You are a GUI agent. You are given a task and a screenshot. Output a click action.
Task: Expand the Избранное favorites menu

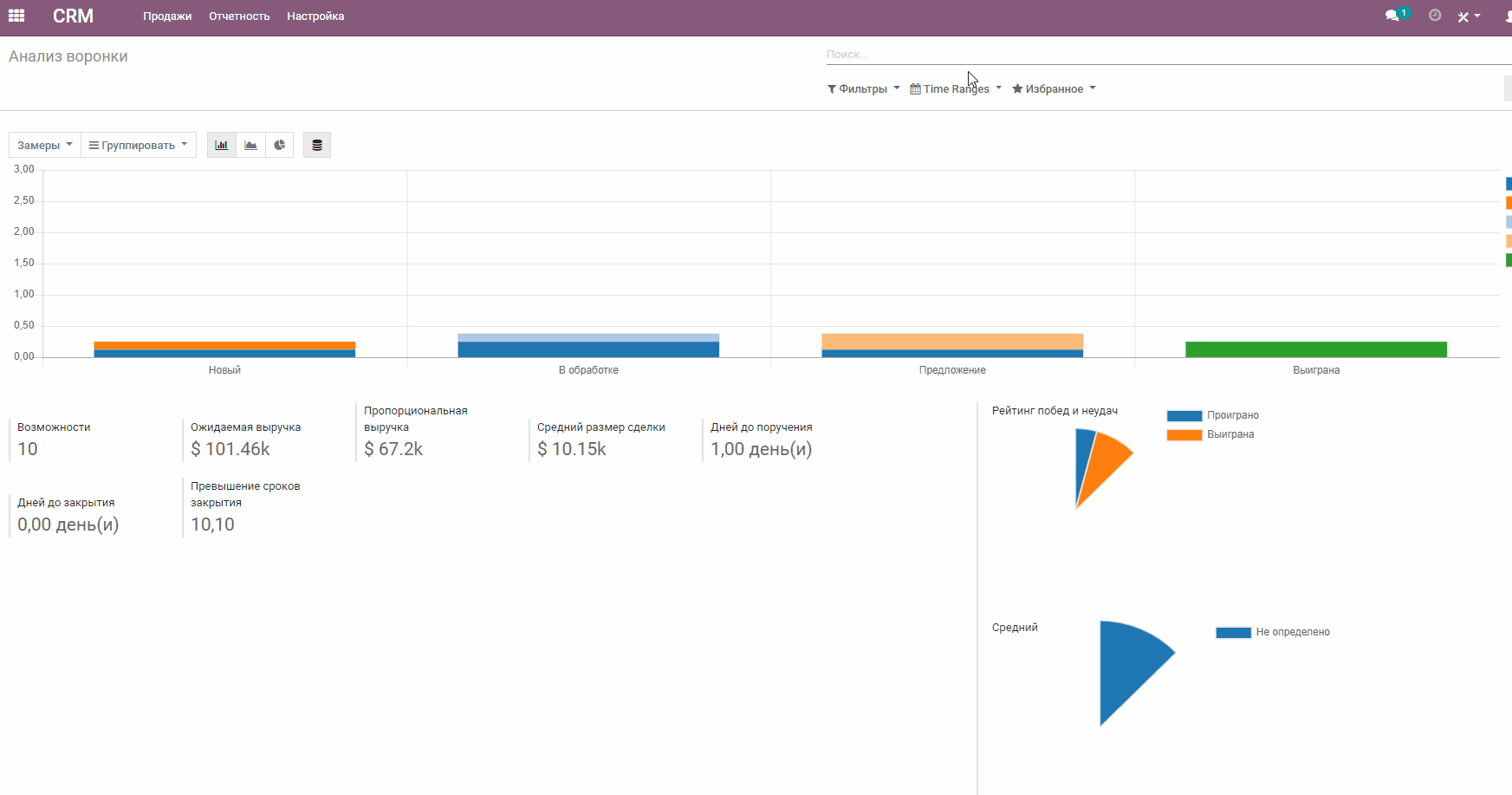tap(1053, 88)
